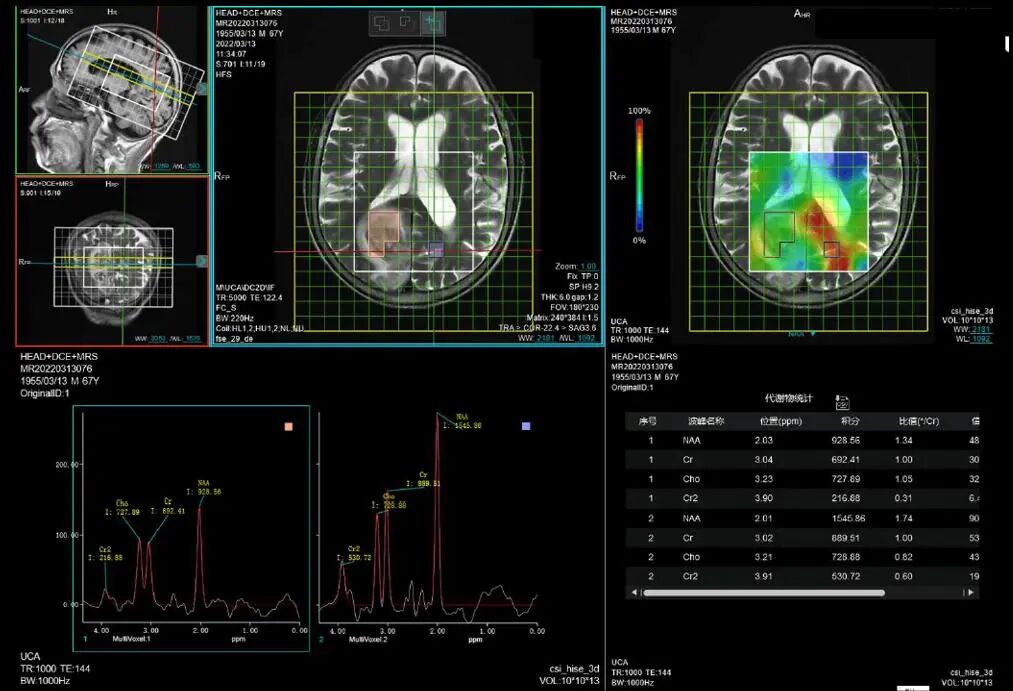The image size is (1013, 691).
Task: Select table row with Cr integral 889.51
Action: click(802, 538)
